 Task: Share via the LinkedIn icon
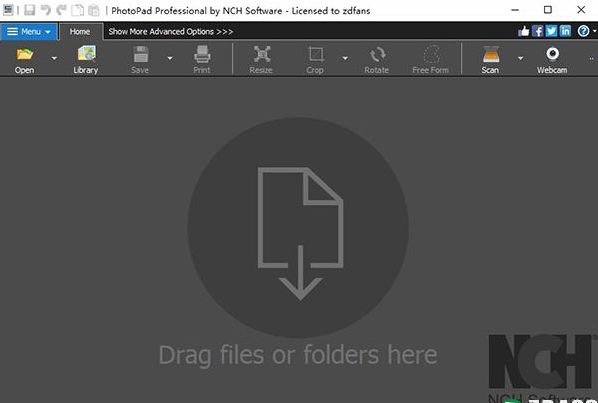click(x=565, y=31)
